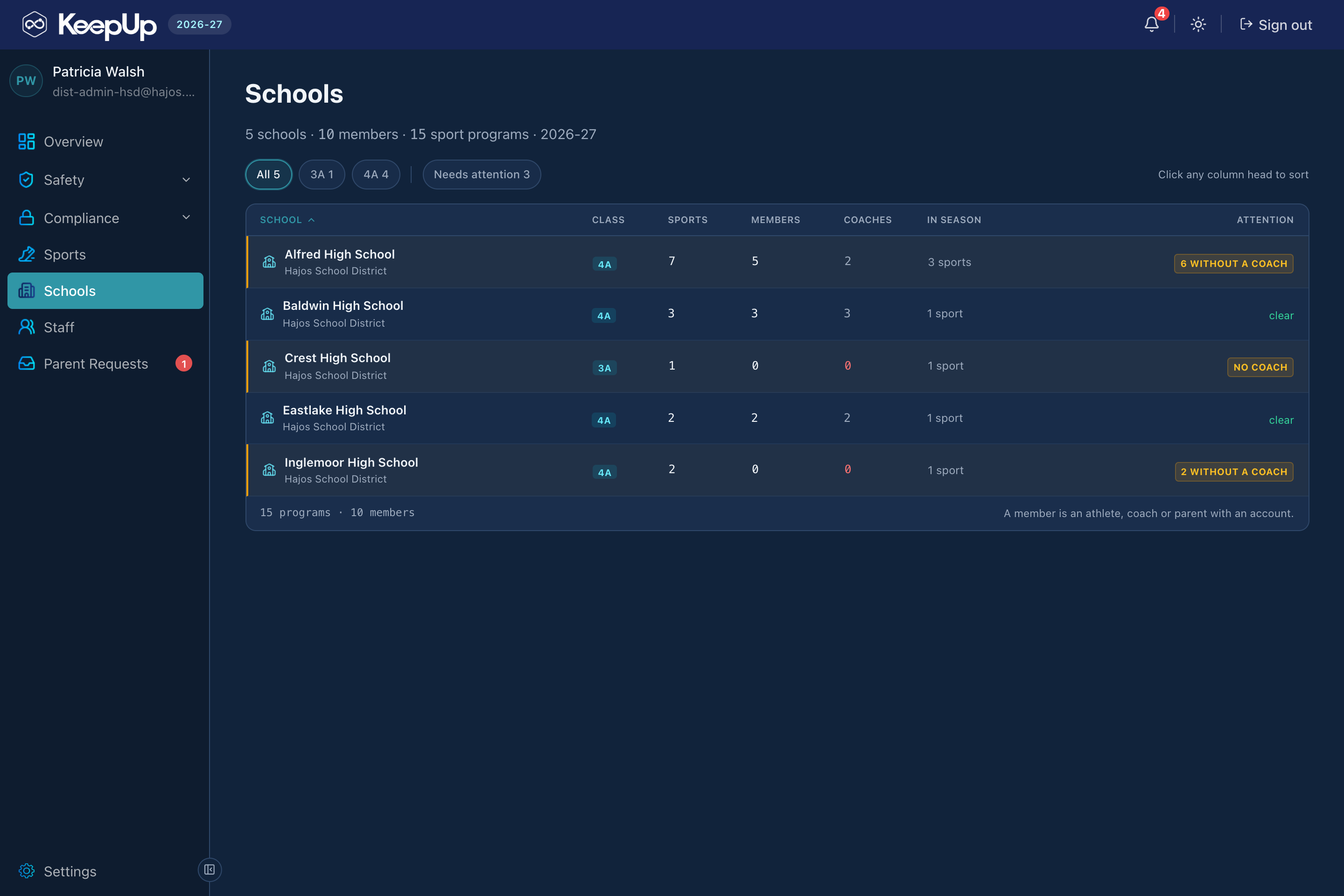Image resolution: width=1344 pixels, height=896 pixels.
Task: Click the Staff people icon
Action: 26,327
